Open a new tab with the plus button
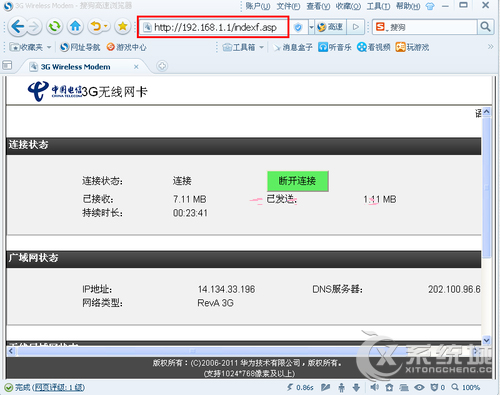 coord(162,66)
